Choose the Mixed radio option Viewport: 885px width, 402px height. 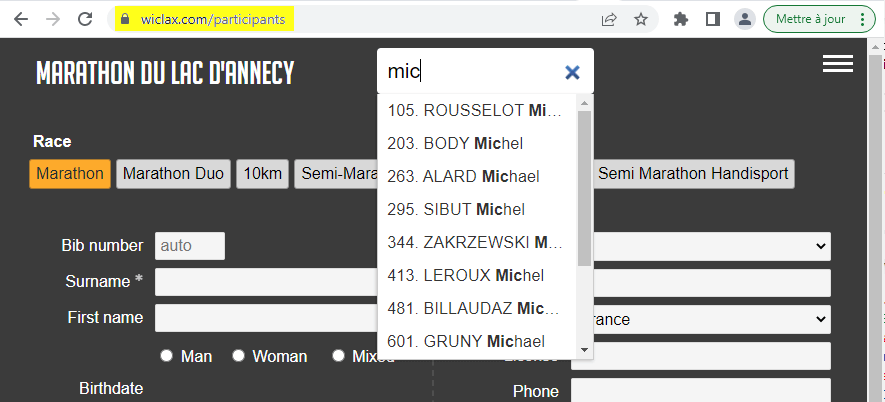[339, 356]
